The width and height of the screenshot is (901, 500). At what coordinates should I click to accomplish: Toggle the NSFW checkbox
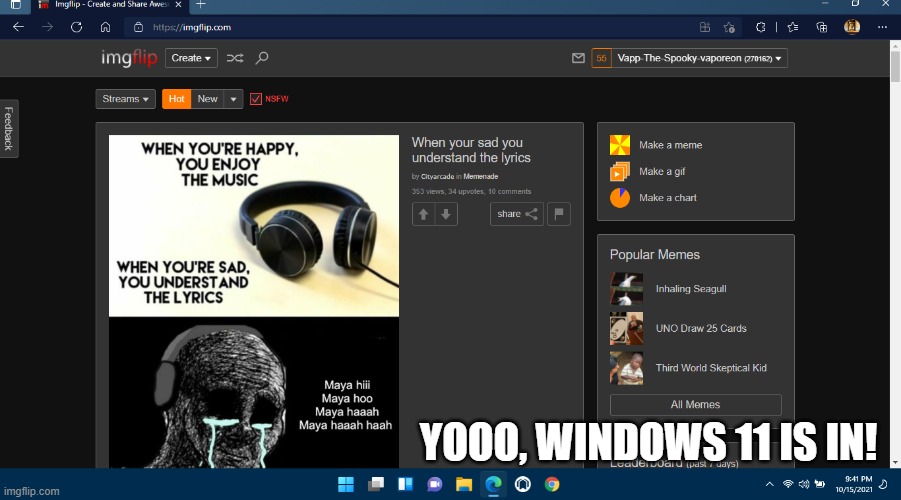pos(256,99)
